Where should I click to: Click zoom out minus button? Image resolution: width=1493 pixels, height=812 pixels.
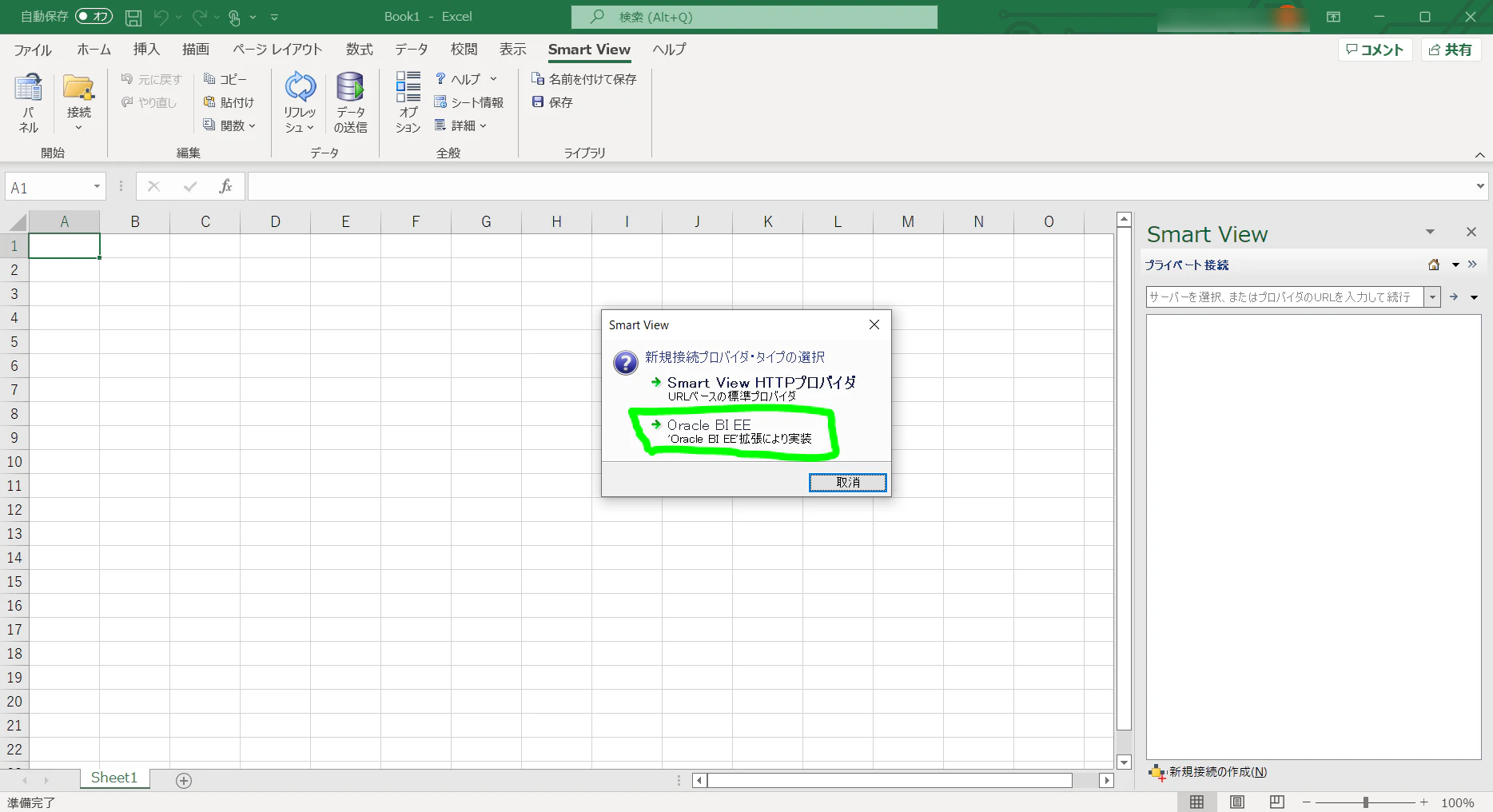point(1307,802)
